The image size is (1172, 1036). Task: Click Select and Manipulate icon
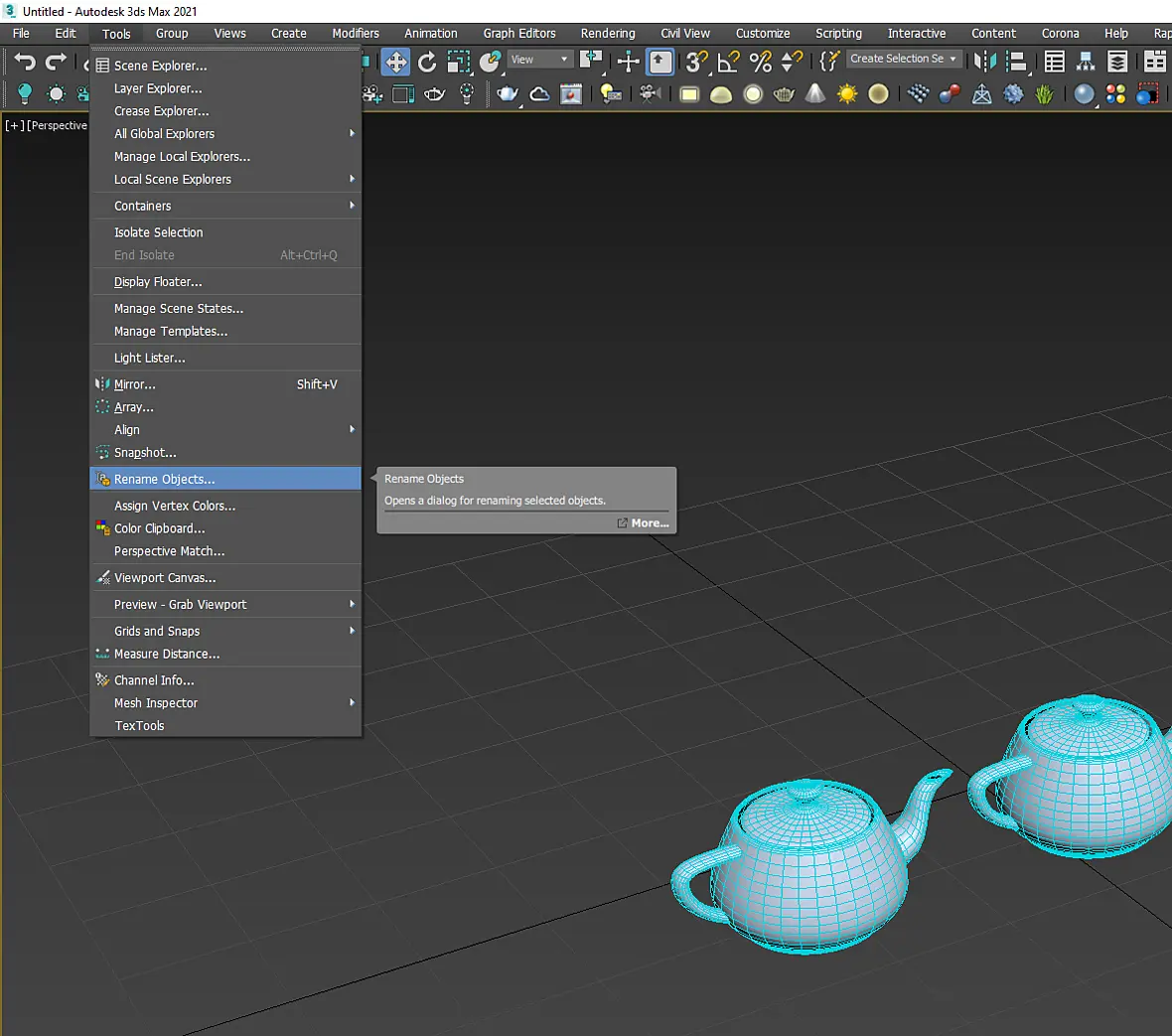tap(628, 62)
